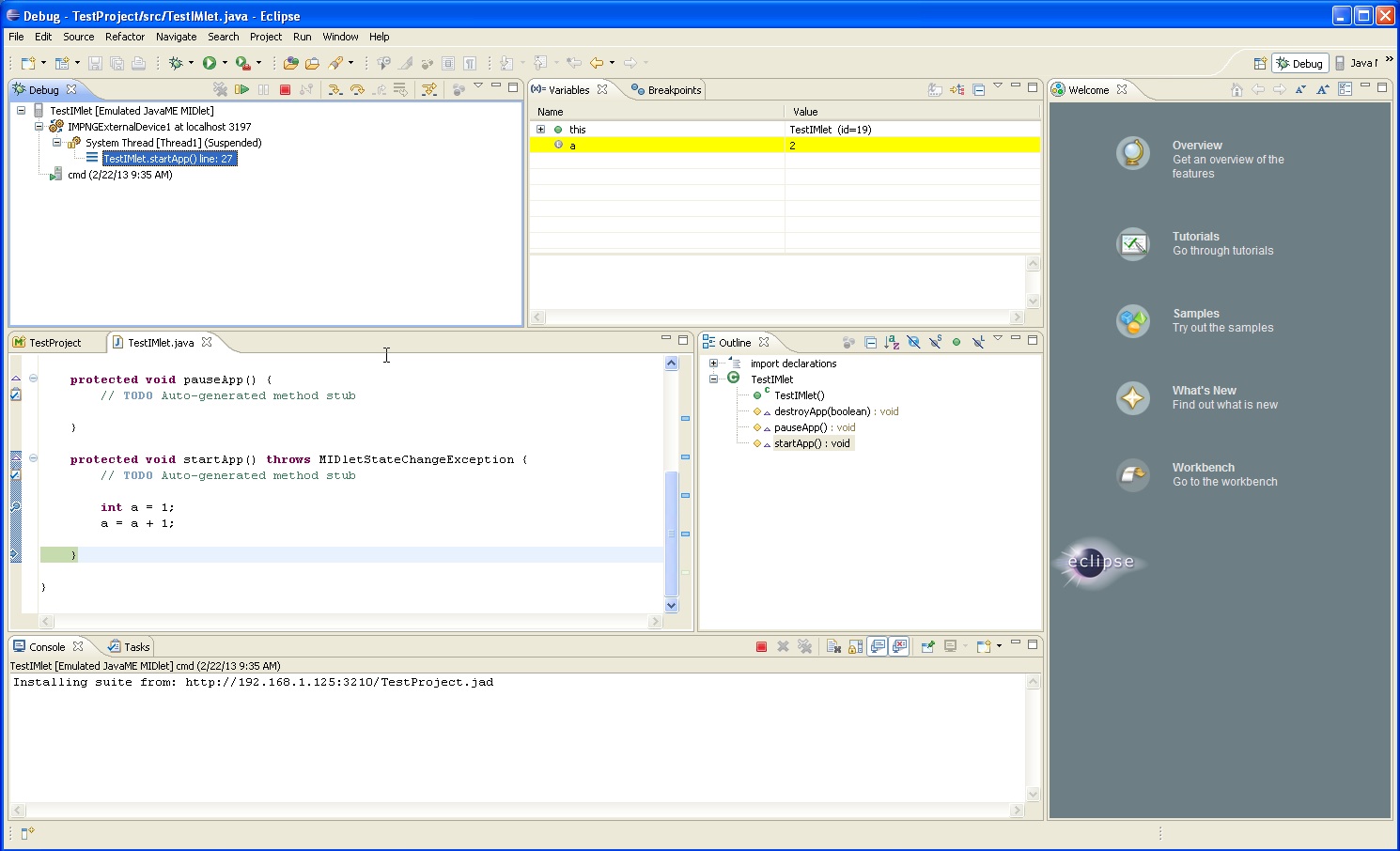Open the Refactor menu

(x=124, y=37)
